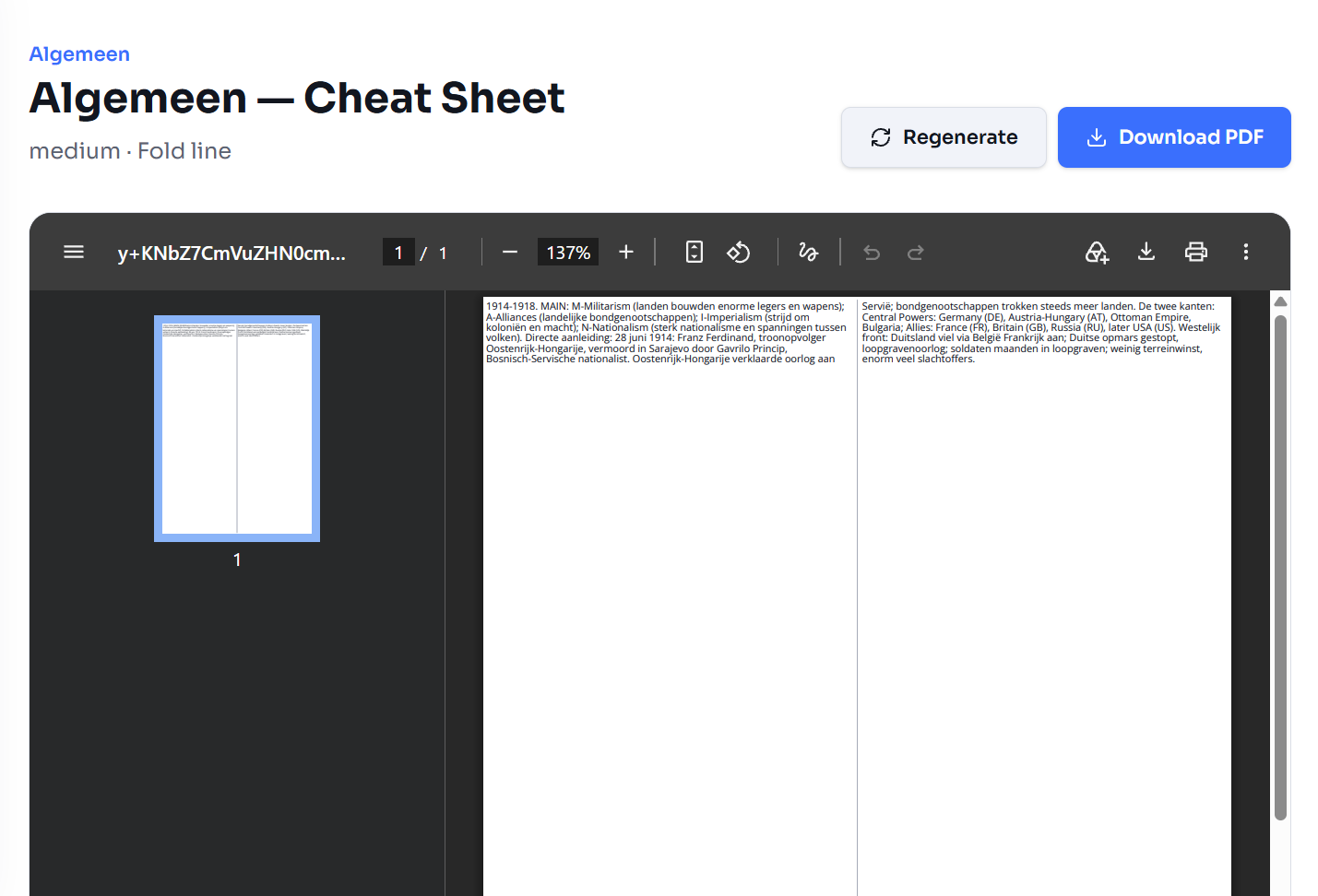Viewport: 1318px width, 896px height.
Task: Open the three-dot more actions menu
Action: click(x=1246, y=252)
